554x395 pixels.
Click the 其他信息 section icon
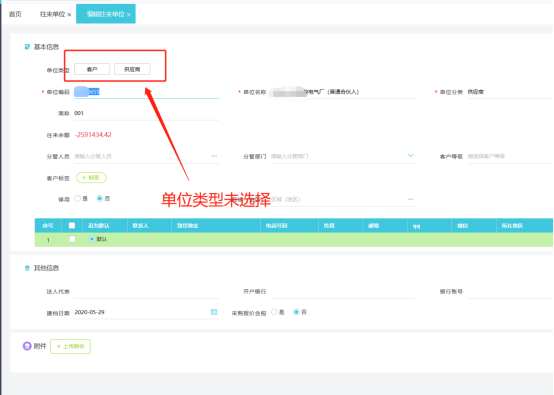point(27,268)
